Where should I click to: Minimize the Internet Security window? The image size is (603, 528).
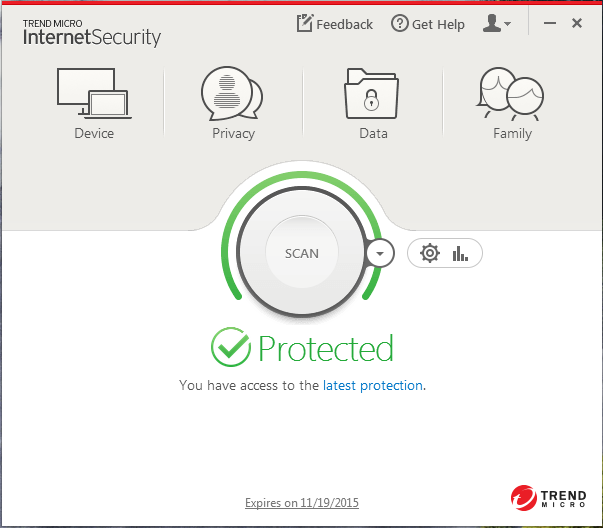tap(550, 23)
